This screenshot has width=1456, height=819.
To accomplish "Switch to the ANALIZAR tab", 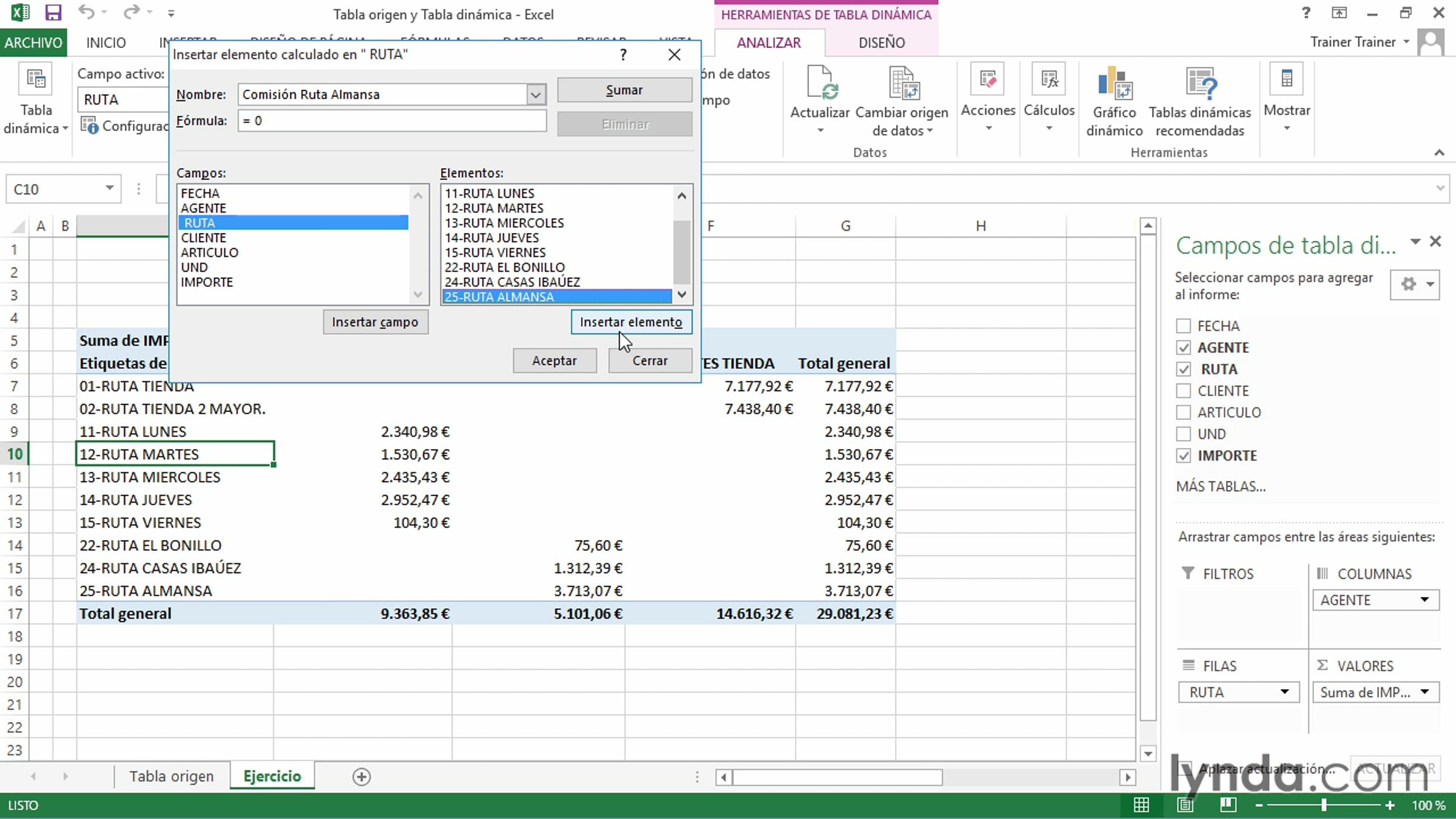I will click(769, 42).
